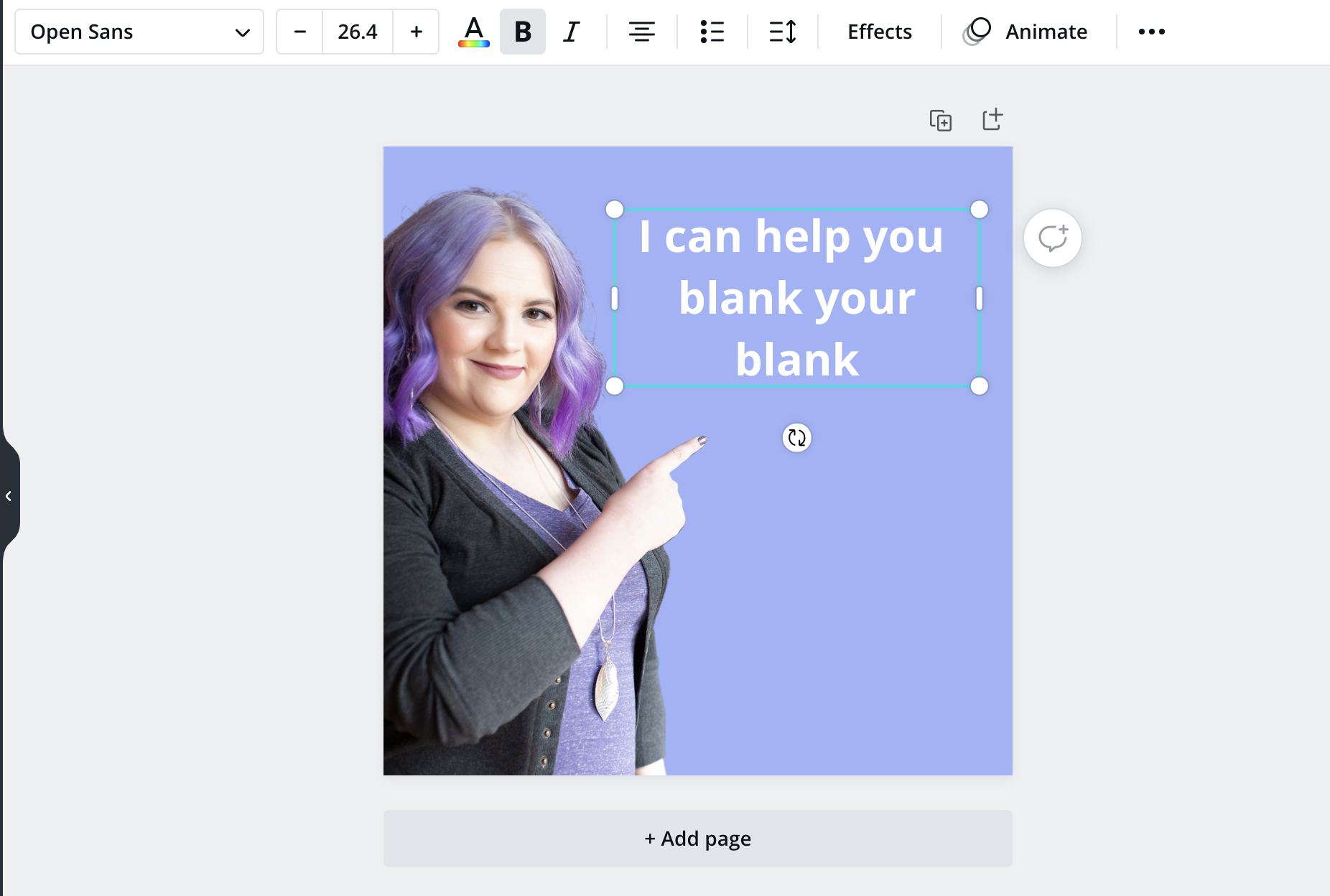Toggle bold formatting off
This screenshot has height=896, width=1330.
(x=523, y=32)
